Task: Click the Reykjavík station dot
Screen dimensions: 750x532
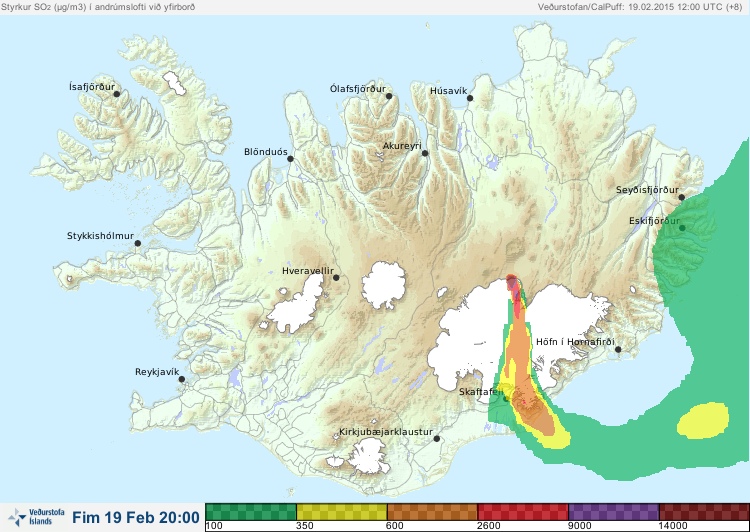Action: point(182,379)
